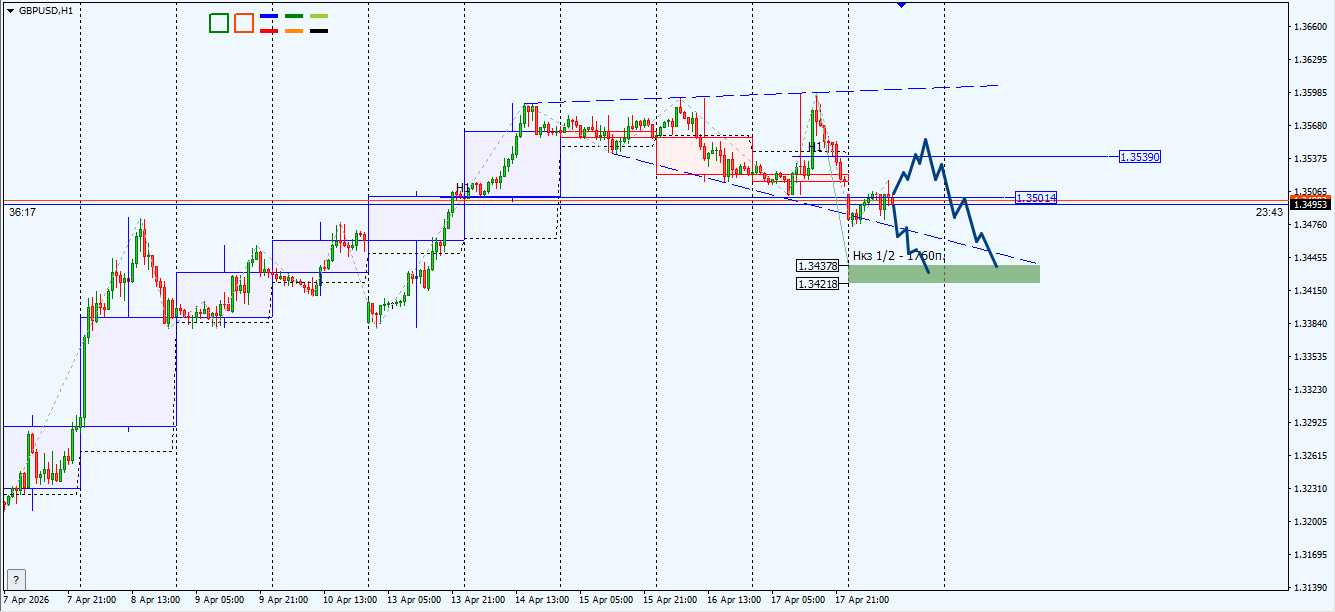This screenshot has width=1335, height=612.
Task: Click the orange-red square indicator button
Action: click(x=244, y=23)
